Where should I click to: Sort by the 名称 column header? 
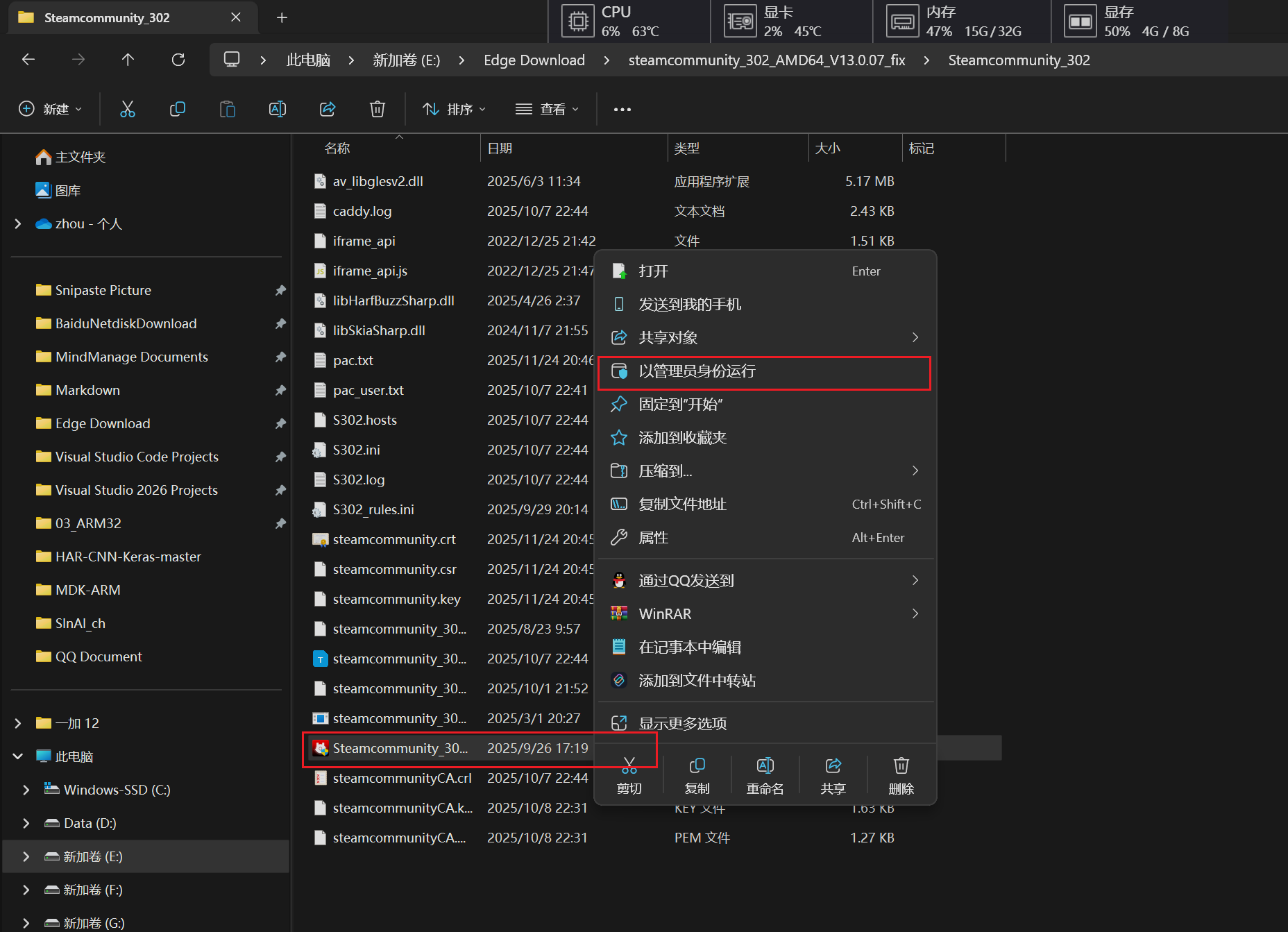[x=337, y=148]
